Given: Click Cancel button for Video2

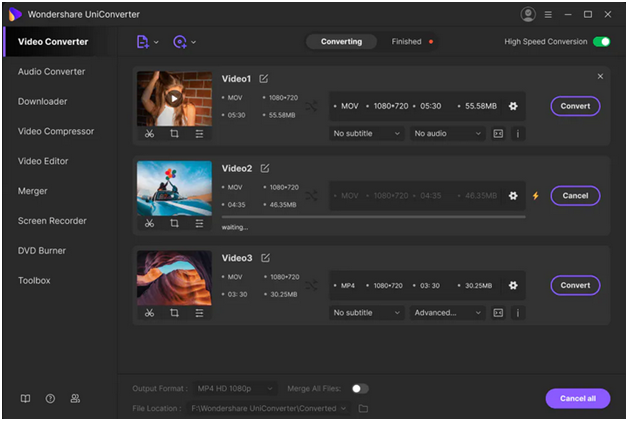Looking at the screenshot, I should [x=575, y=196].
